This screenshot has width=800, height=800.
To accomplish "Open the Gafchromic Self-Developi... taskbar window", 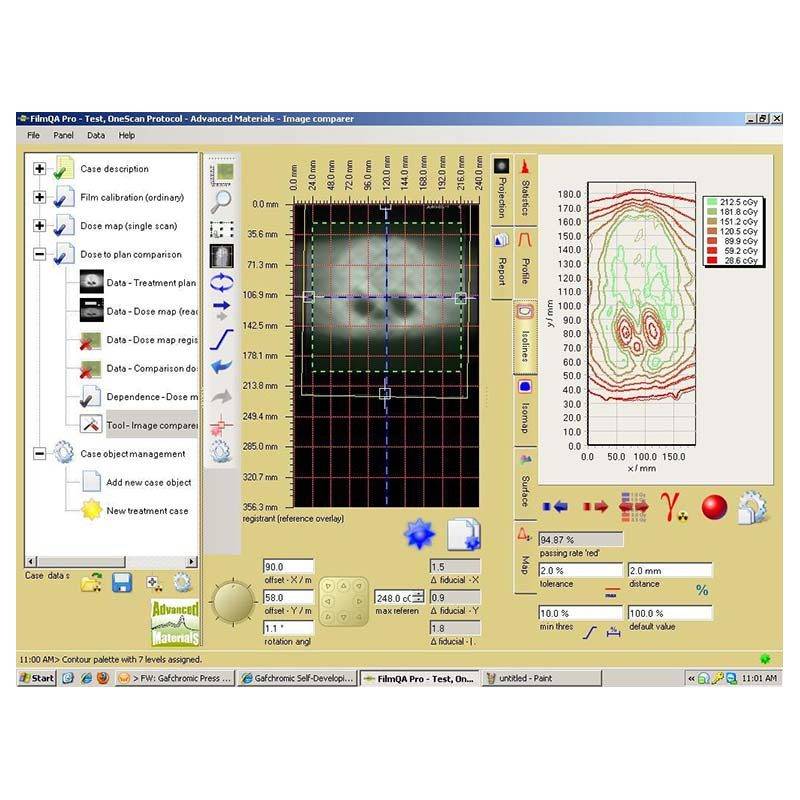I will point(297,678).
